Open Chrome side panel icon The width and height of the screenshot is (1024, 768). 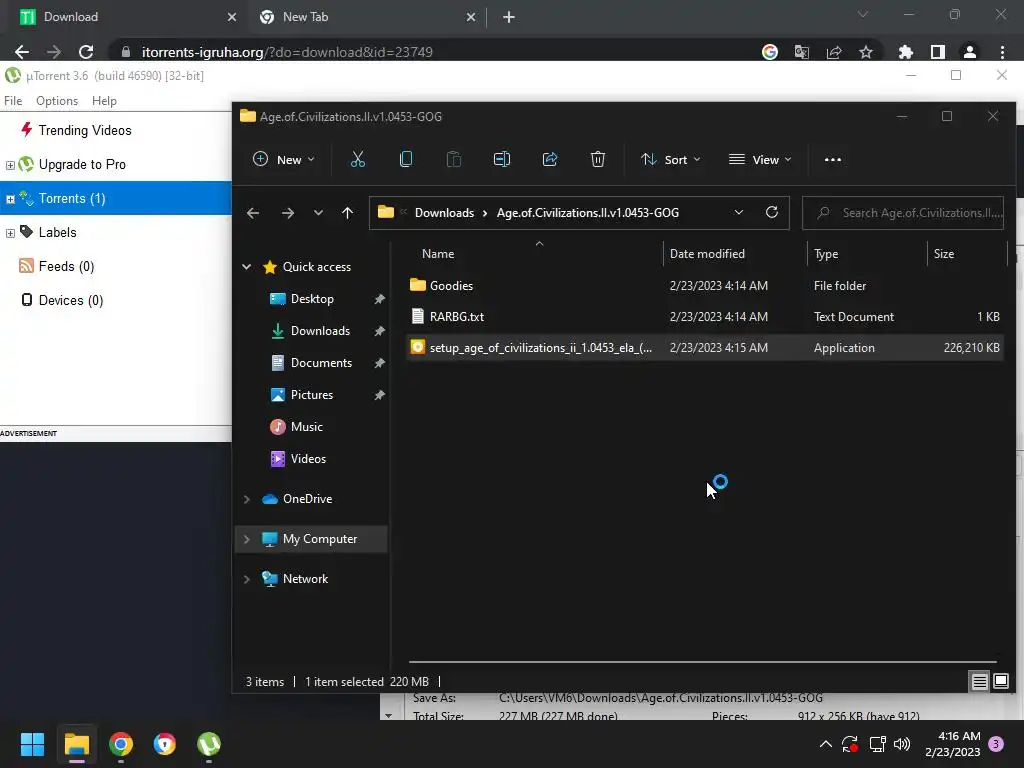tap(937, 52)
